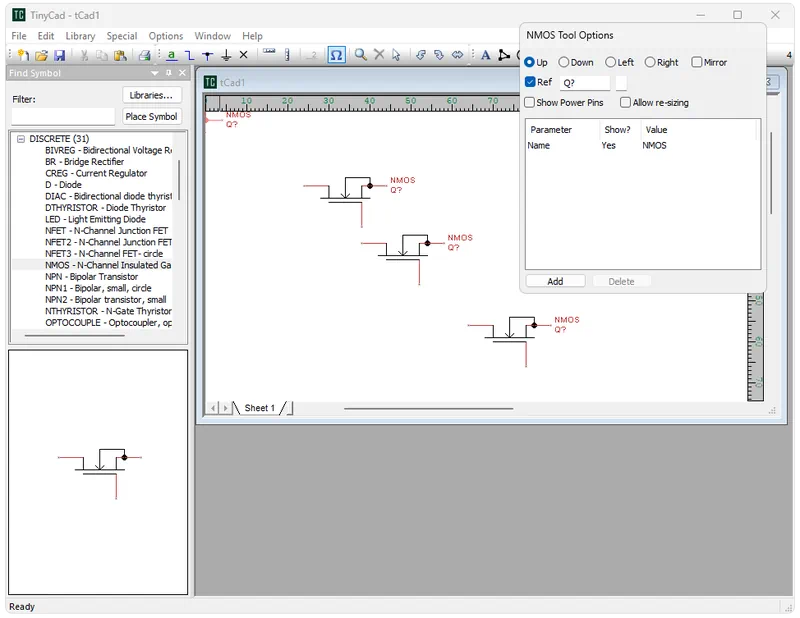Close the Find Symbol panel
Screen dimensions: 800x618
click(x=182, y=73)
